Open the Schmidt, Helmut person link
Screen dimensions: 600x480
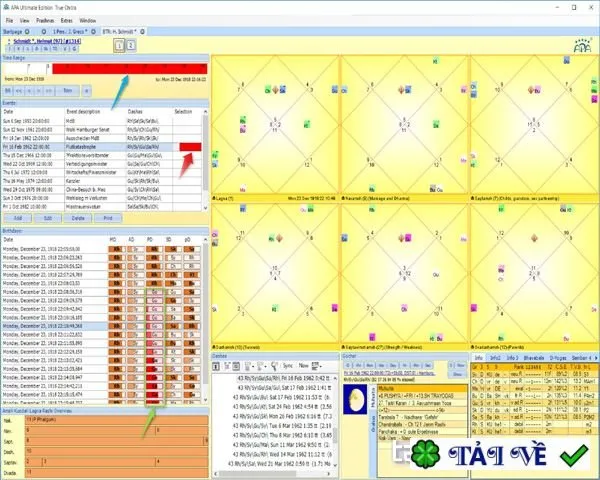point(47,41)
